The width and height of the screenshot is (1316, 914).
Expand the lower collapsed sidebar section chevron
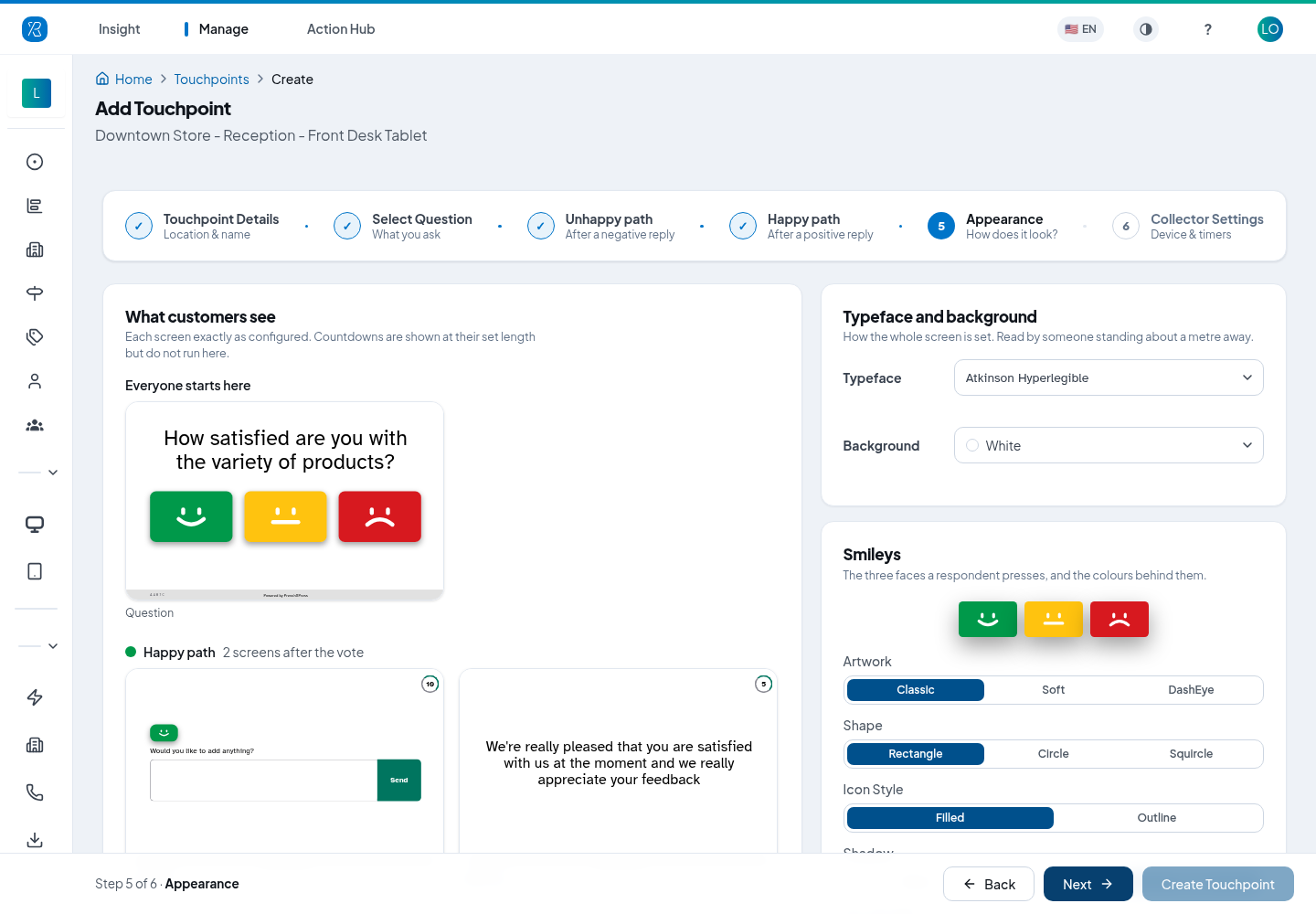pos(53,646)
